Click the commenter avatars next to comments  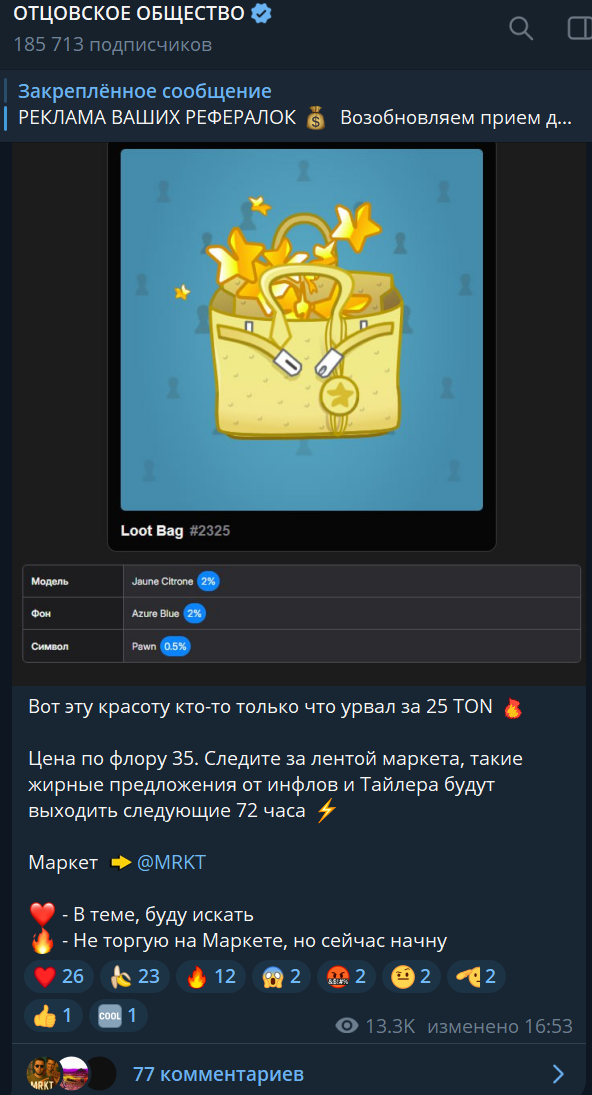coord(71,1073)
